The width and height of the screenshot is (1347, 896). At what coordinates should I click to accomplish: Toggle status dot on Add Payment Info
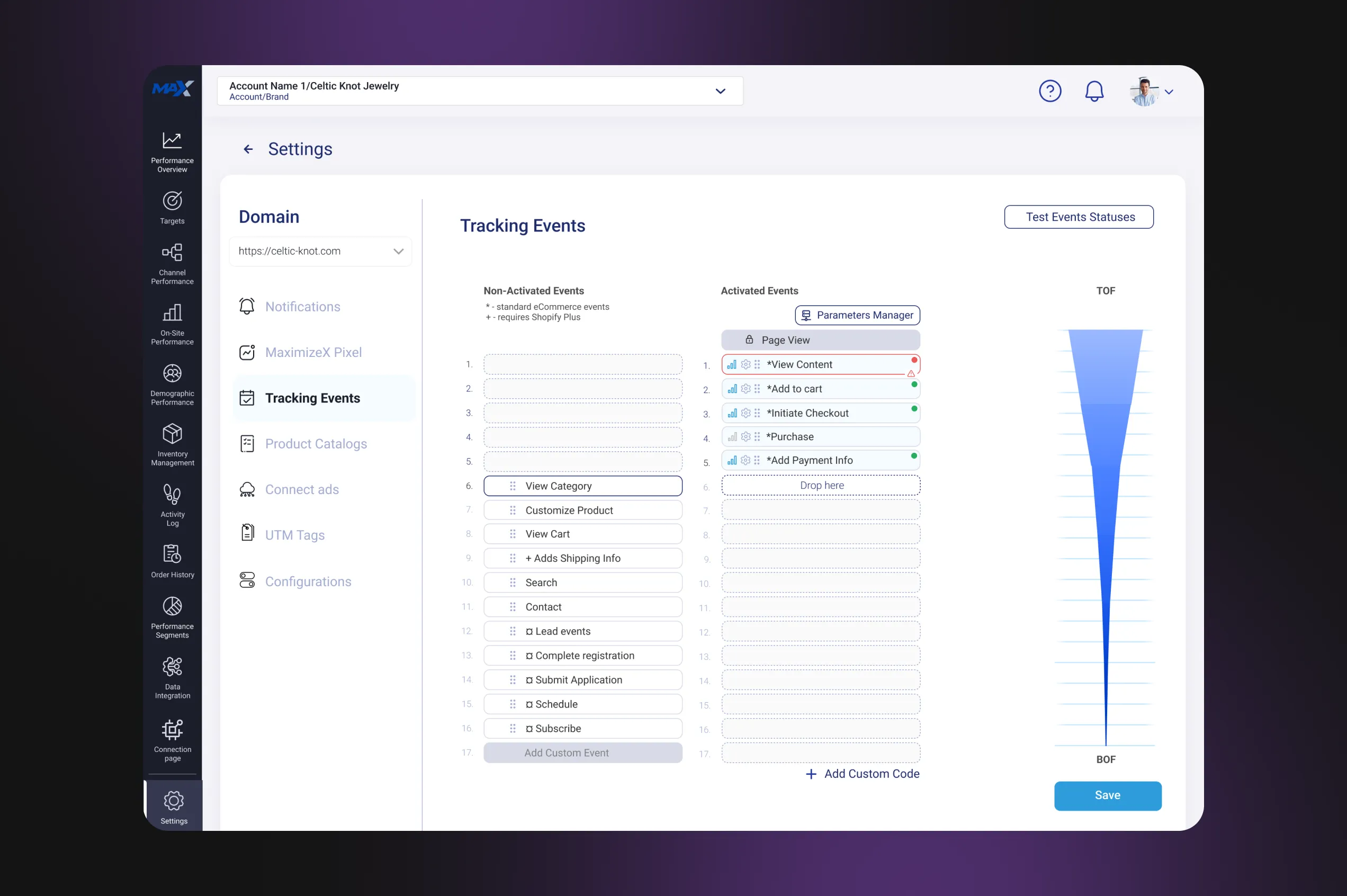(x=914, y=456)
